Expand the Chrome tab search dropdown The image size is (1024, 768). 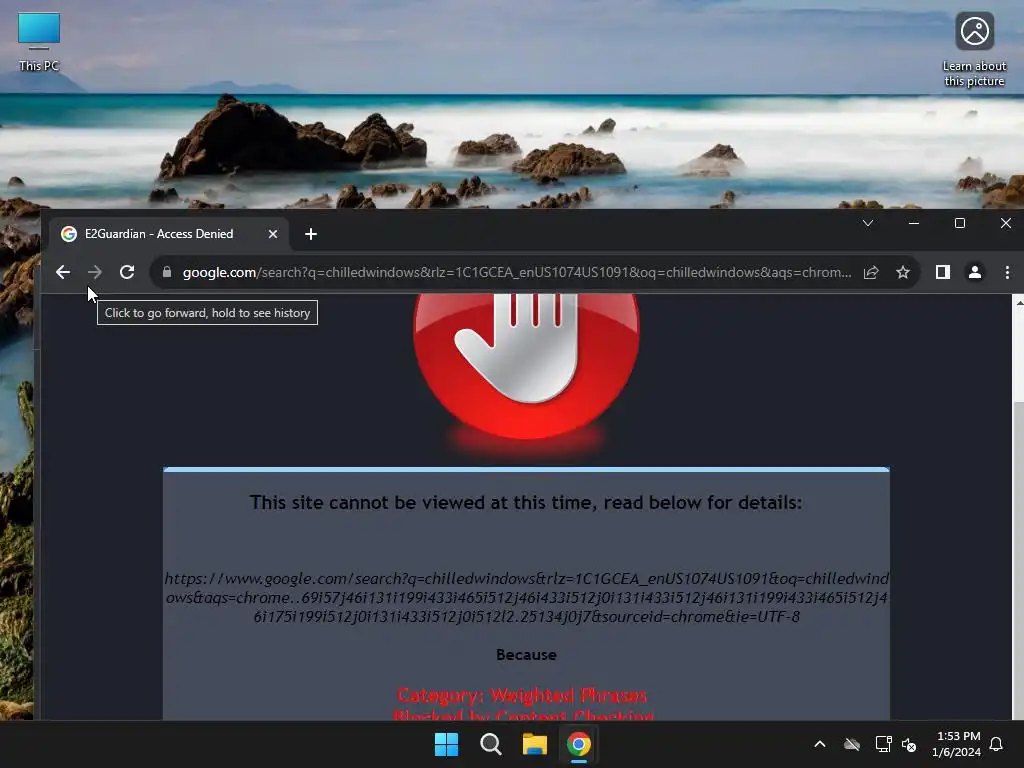868,223
